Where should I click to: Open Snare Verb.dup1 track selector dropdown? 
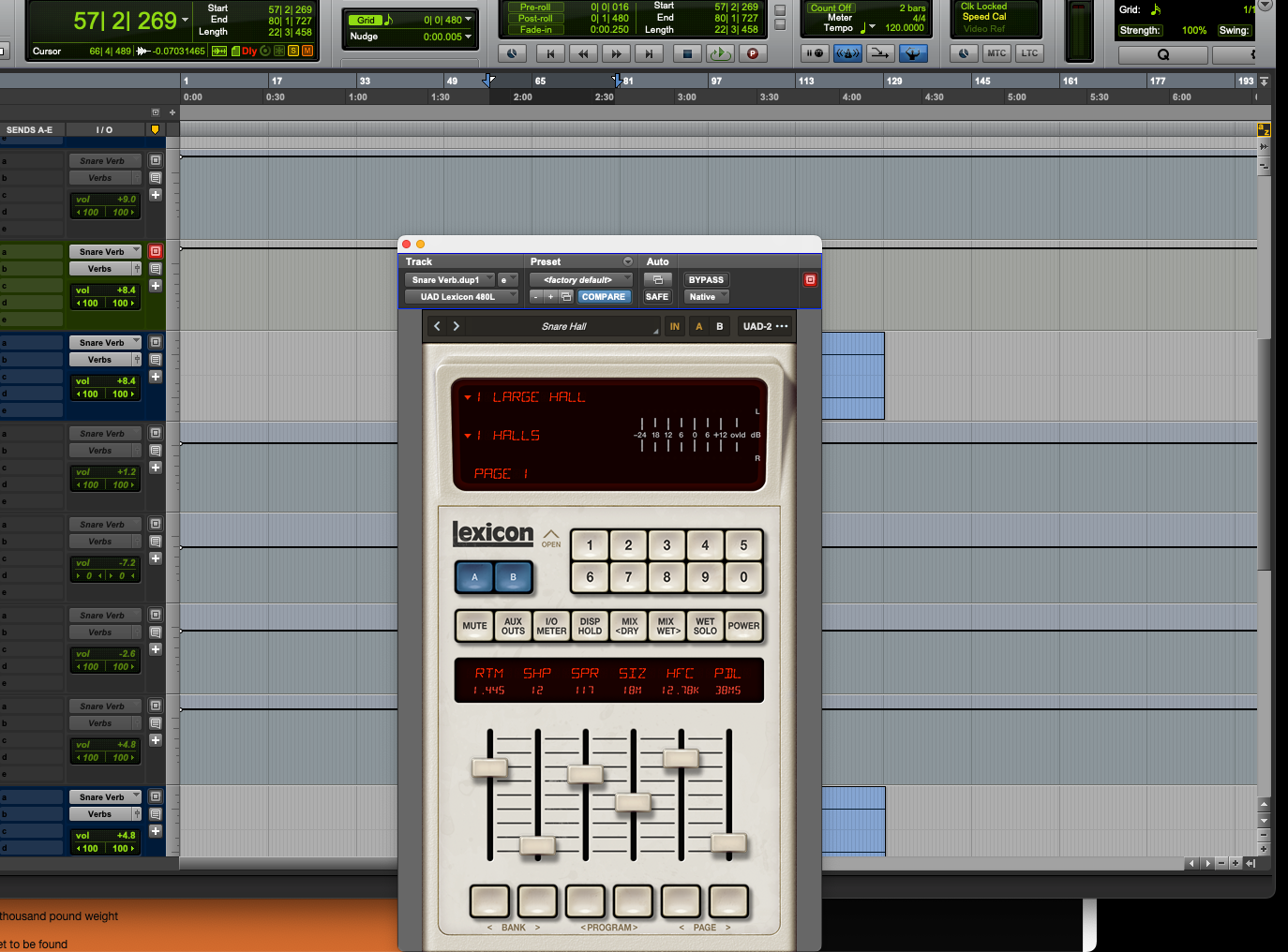[x=450, y=280]
